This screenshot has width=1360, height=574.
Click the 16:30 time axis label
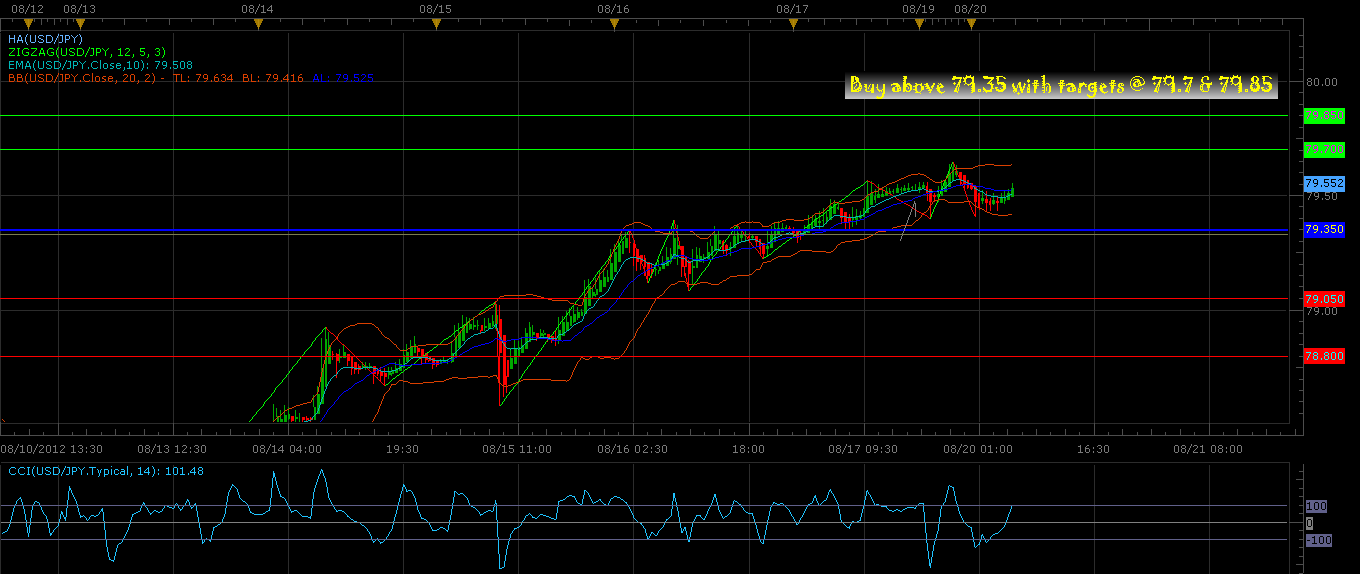click(x=1093, y=449)
